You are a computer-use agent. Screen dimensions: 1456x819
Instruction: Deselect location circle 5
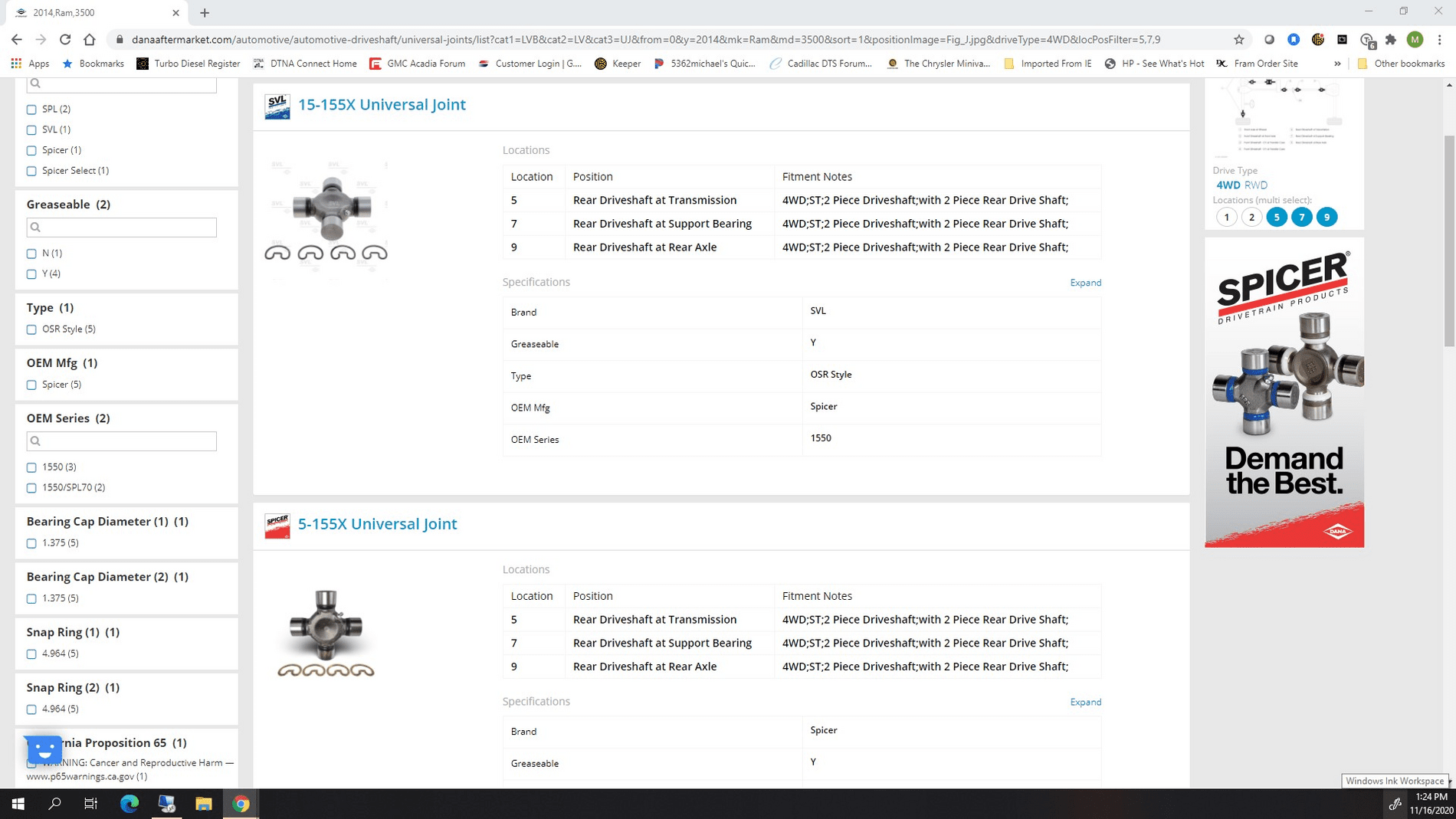pos(1277,217)
